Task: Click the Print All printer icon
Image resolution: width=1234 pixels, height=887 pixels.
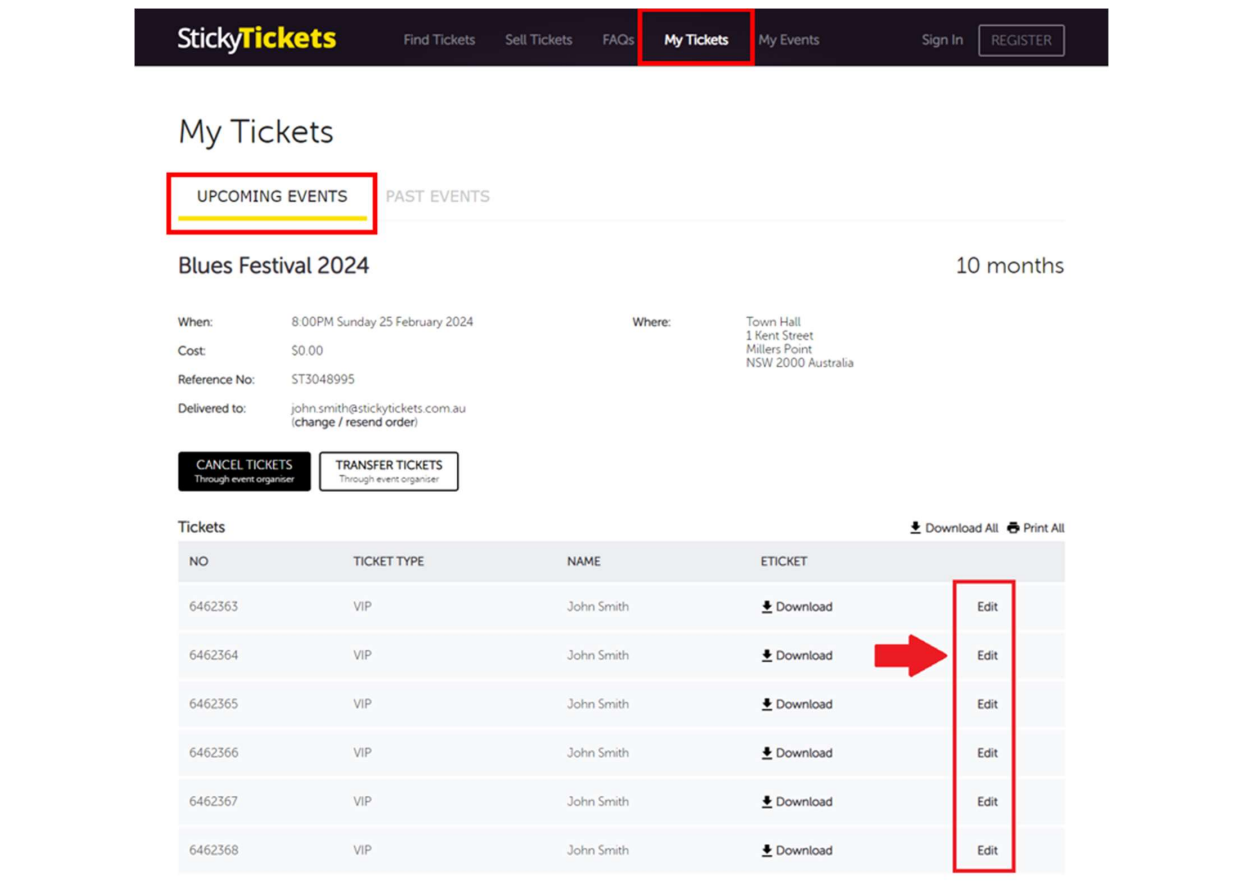Action: (x=1013, y=527)
